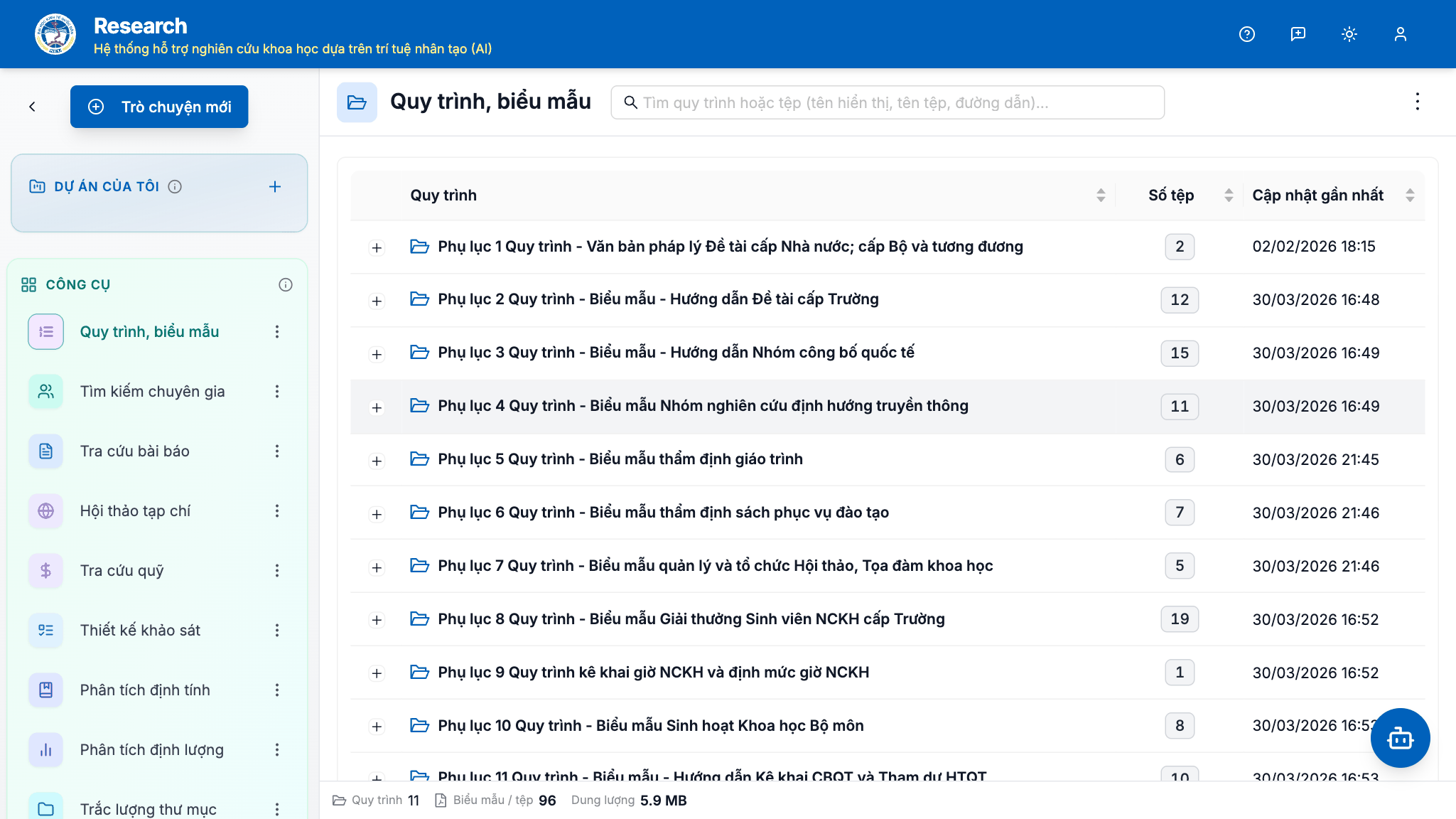Open the help question mark icon
The image size is (1456, 819).
(1246, 34)
